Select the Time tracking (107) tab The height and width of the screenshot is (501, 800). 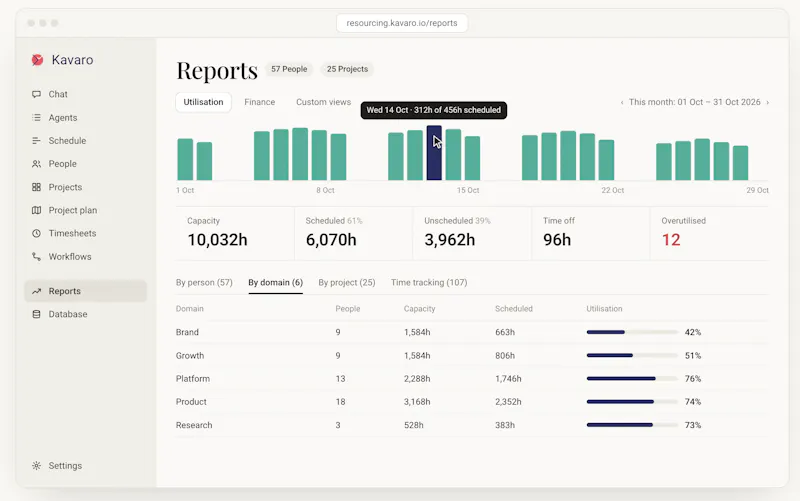[x=429, y=283]
